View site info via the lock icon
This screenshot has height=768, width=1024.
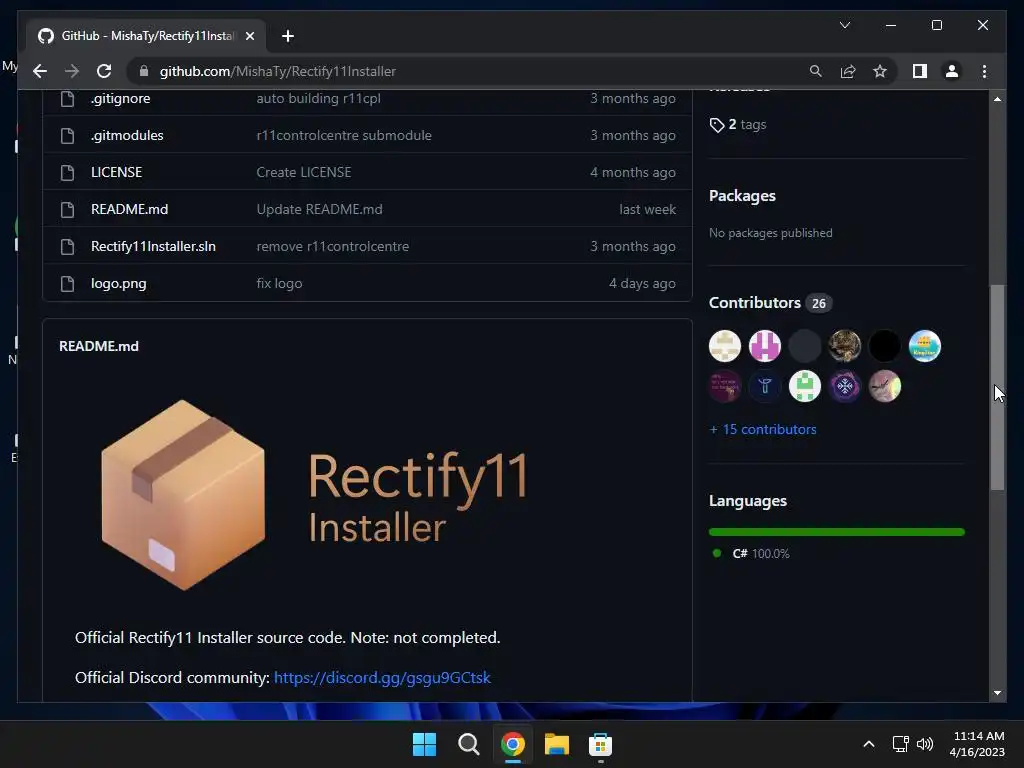coord(144,71)
